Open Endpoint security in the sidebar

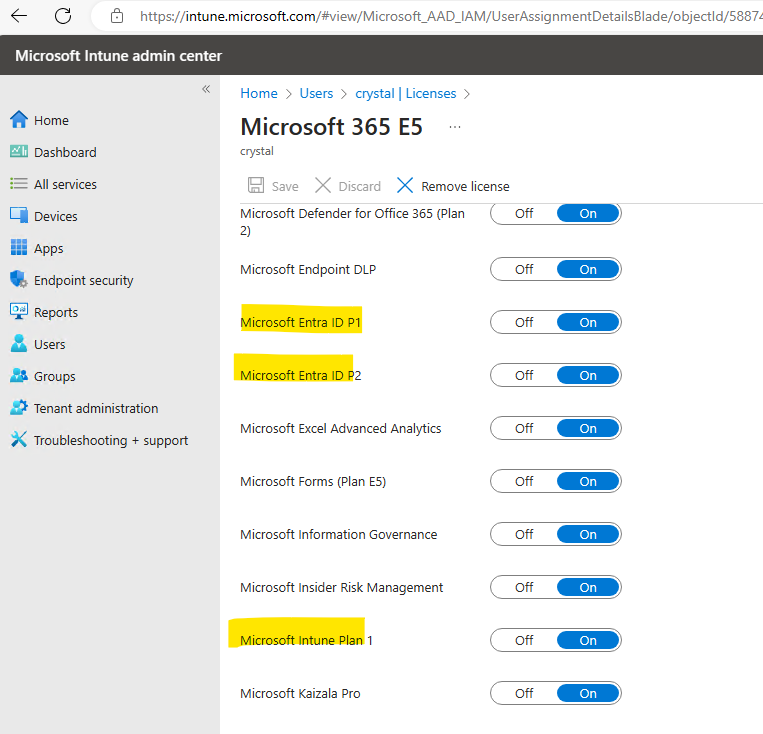click(83, 281)
